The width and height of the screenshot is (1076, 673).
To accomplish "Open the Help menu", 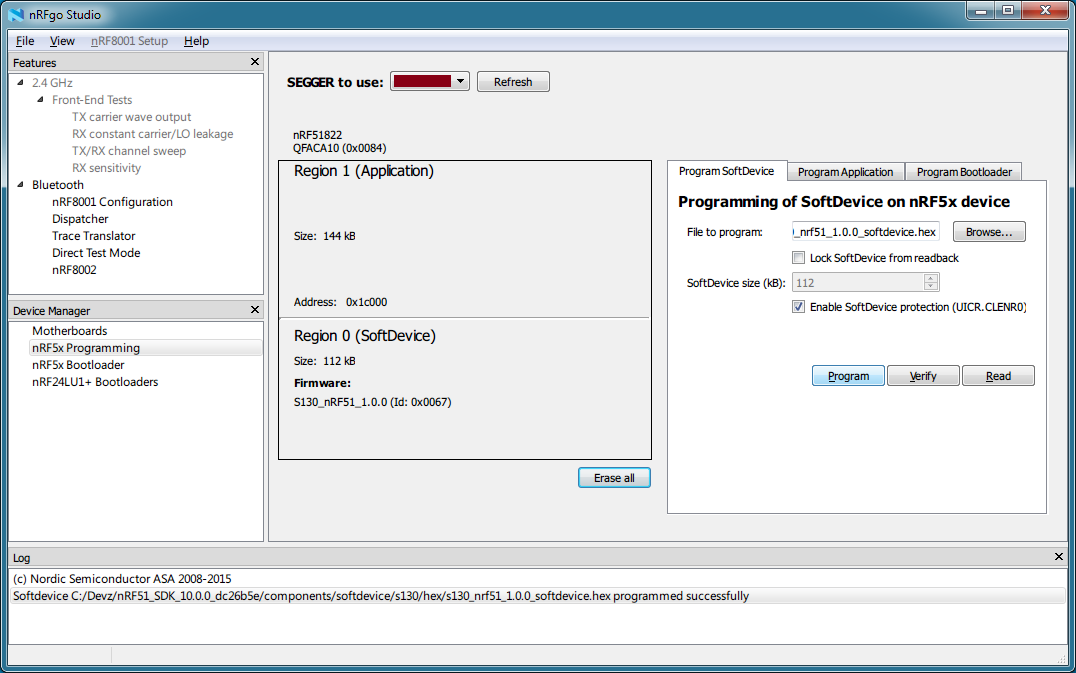I will point(196,41).
